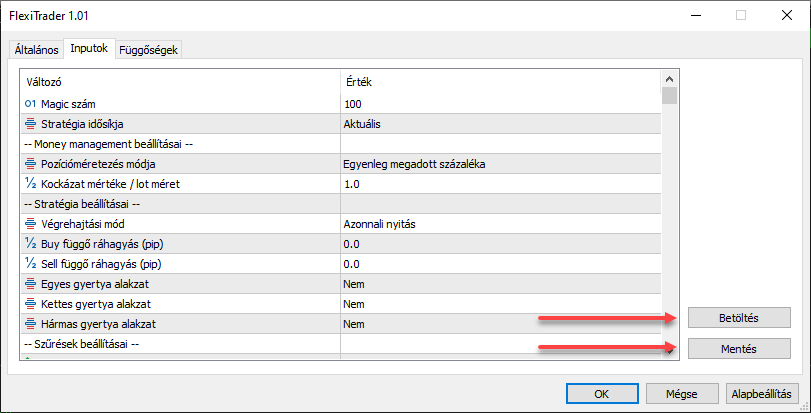
Task: Click the integer type icon beside Magic szám
Action: [30, 104]
